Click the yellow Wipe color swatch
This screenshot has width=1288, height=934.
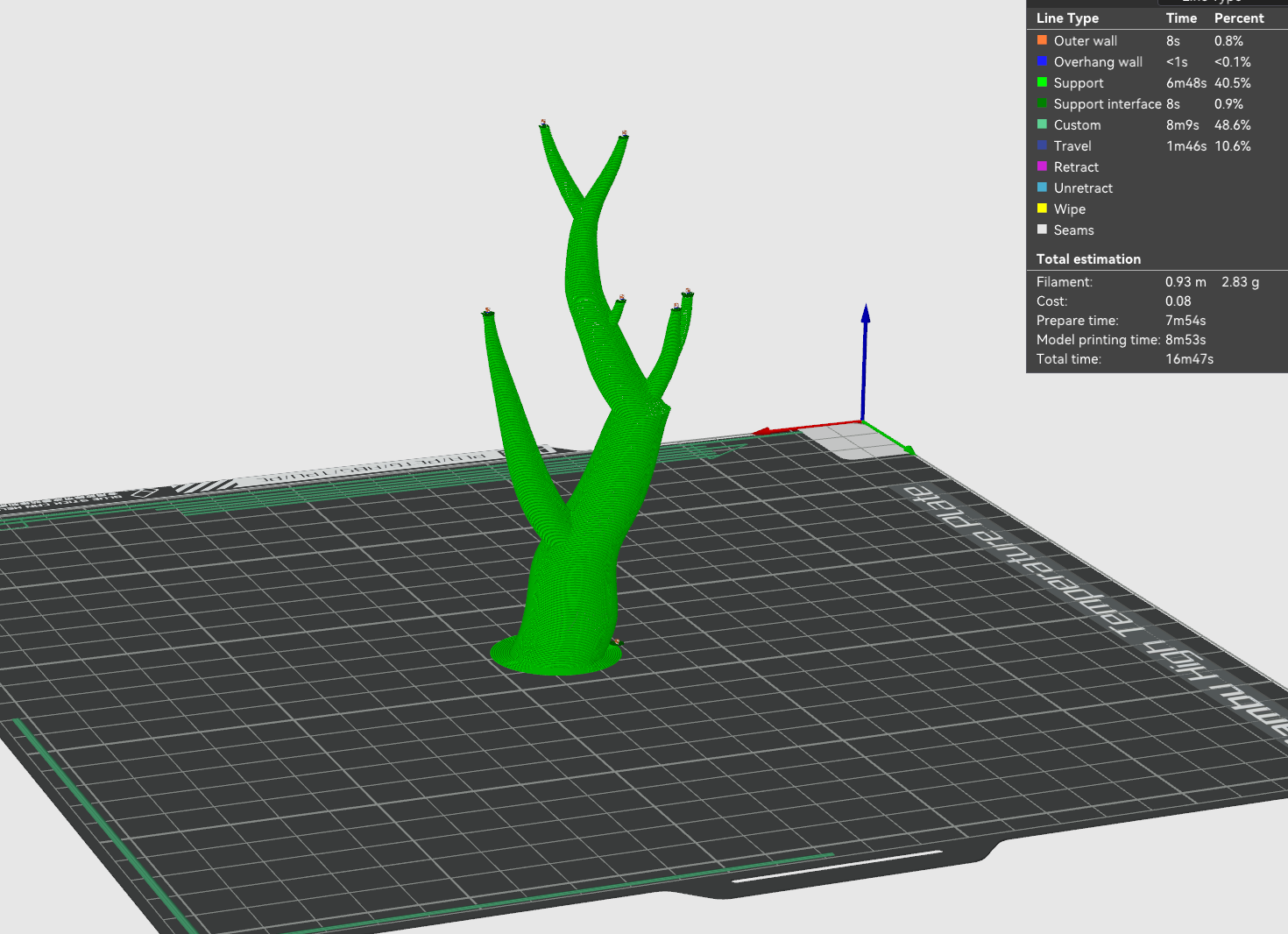pos(1042,207)
